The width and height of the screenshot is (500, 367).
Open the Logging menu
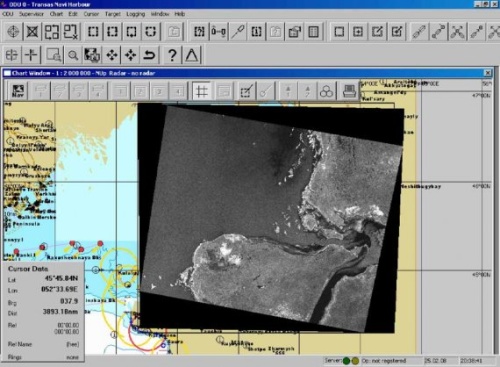pyautogui.click(x=135, y=14)
